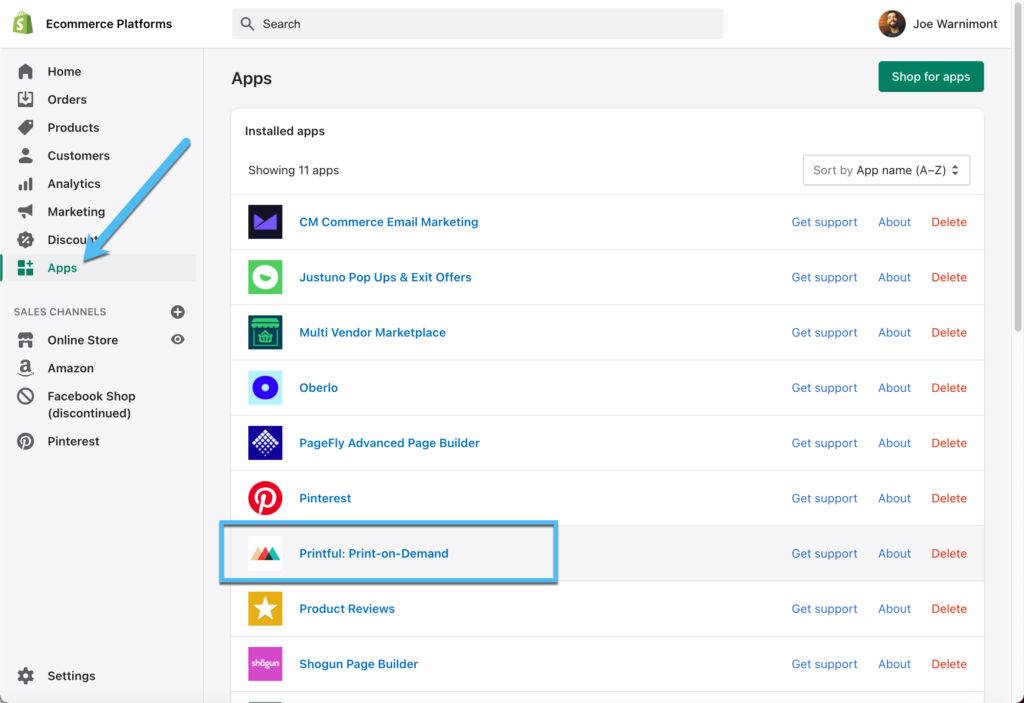Click the Shopify bag logo
This screenshot has width=1024, height=703.
[23, 24]
